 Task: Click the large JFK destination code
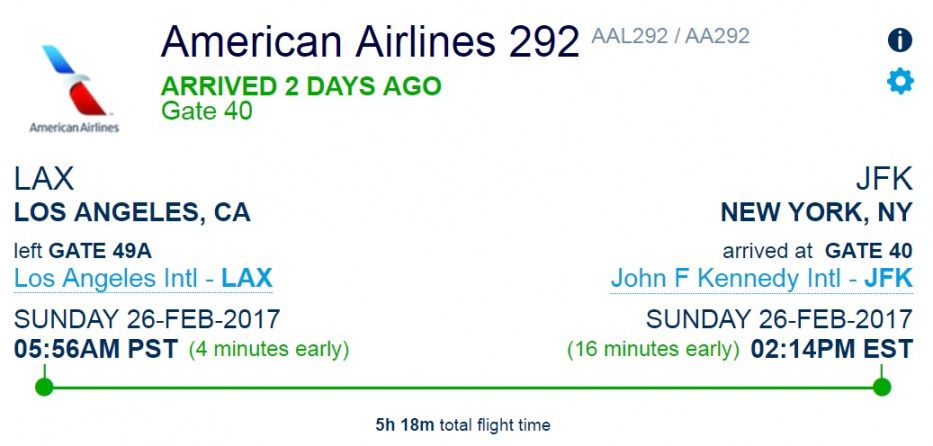point(884,179)
